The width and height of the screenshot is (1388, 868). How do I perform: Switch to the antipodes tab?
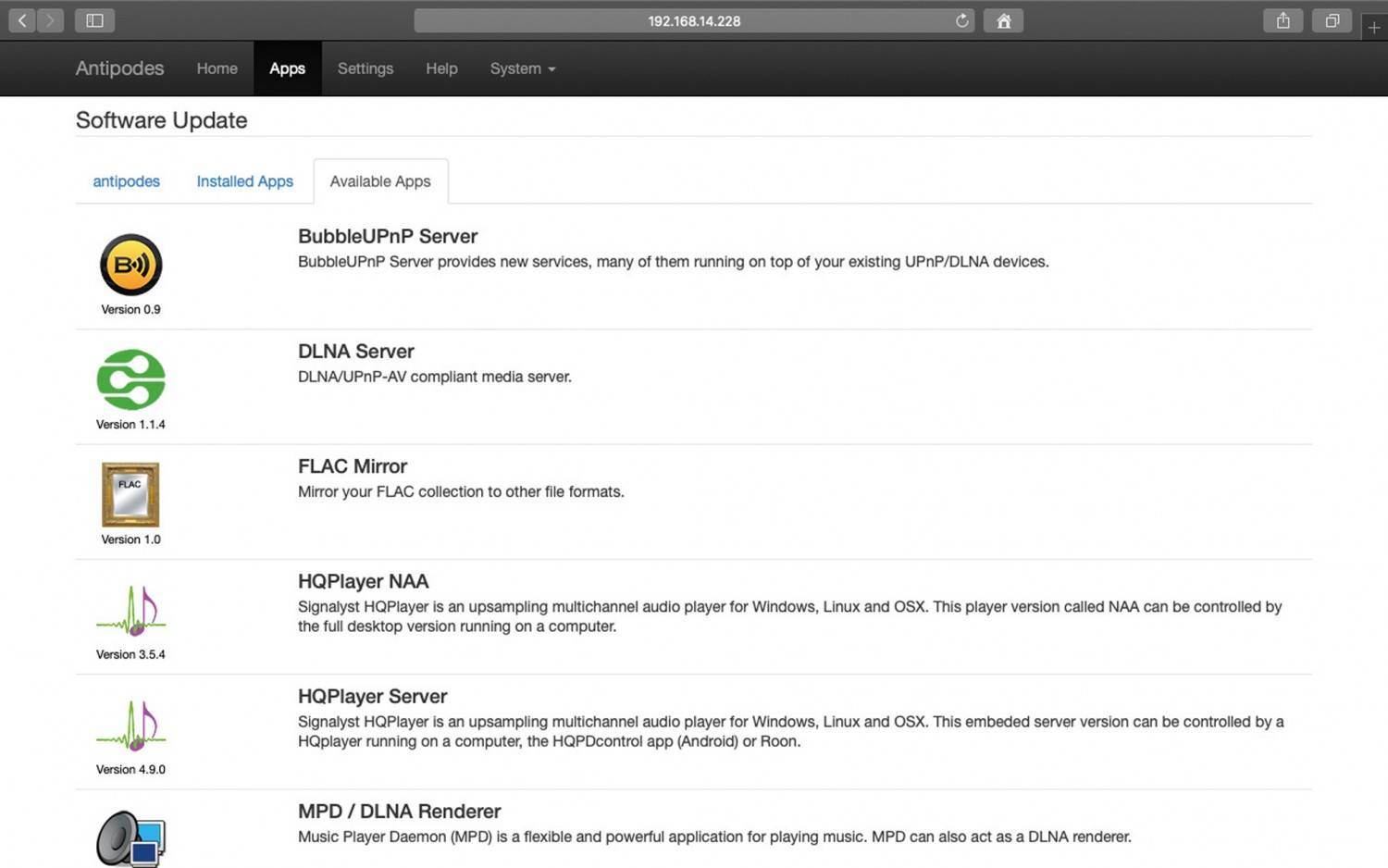[x=126, y=181]
